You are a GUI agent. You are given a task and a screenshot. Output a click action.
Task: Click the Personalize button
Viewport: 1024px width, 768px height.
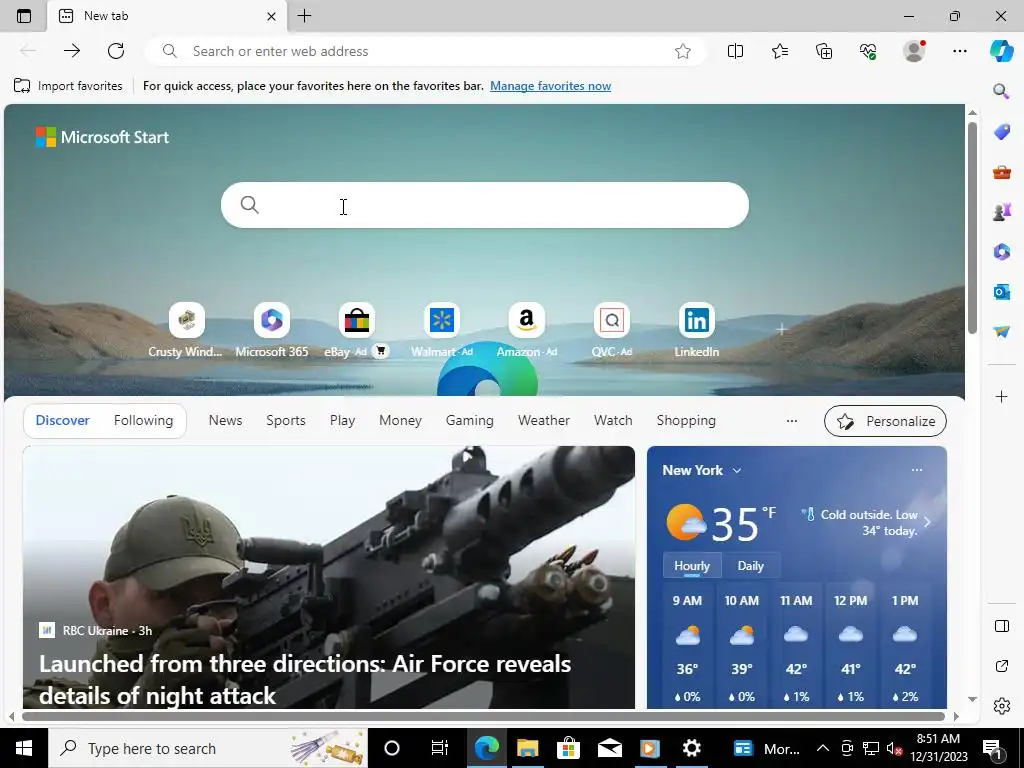click(x=885, y=421)
